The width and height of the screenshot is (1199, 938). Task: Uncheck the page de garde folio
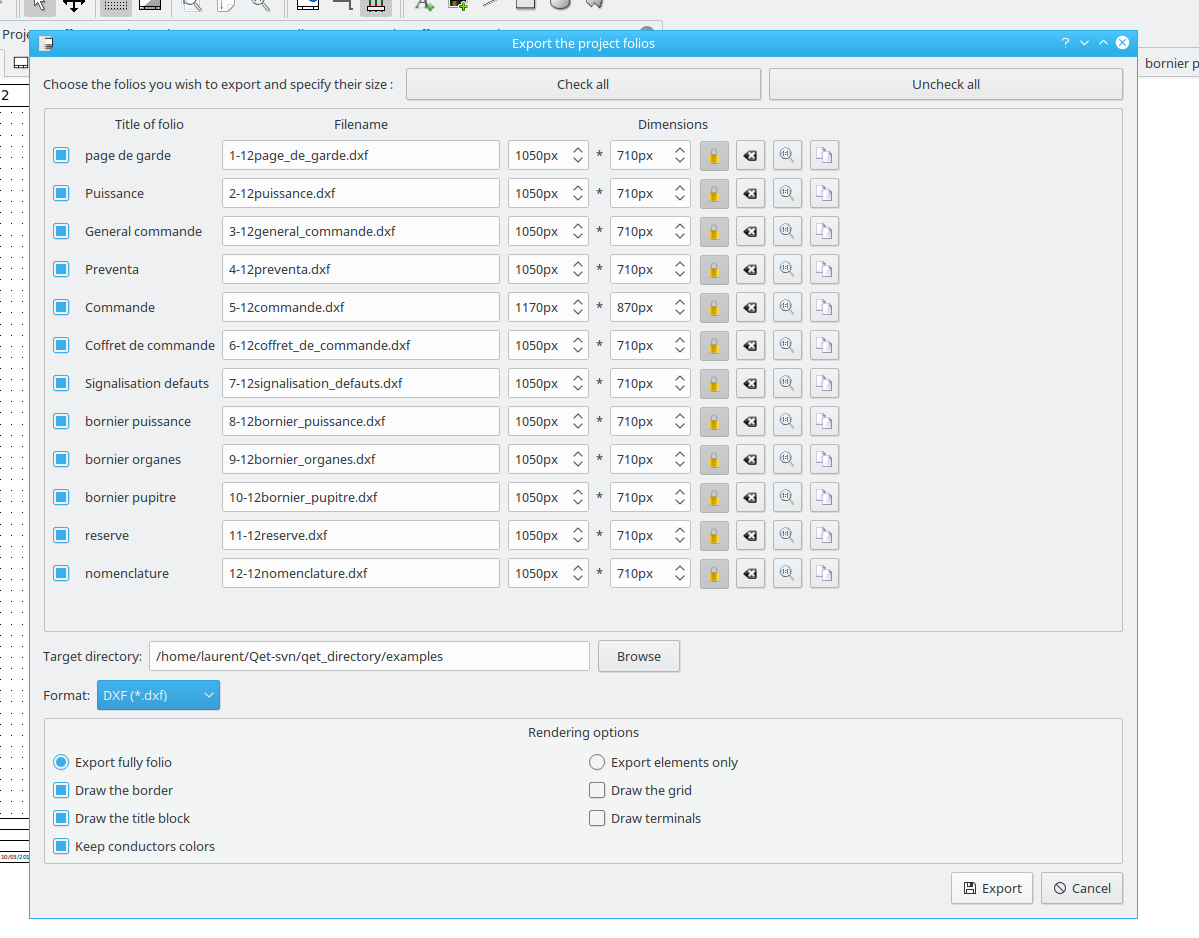(61, 155)
